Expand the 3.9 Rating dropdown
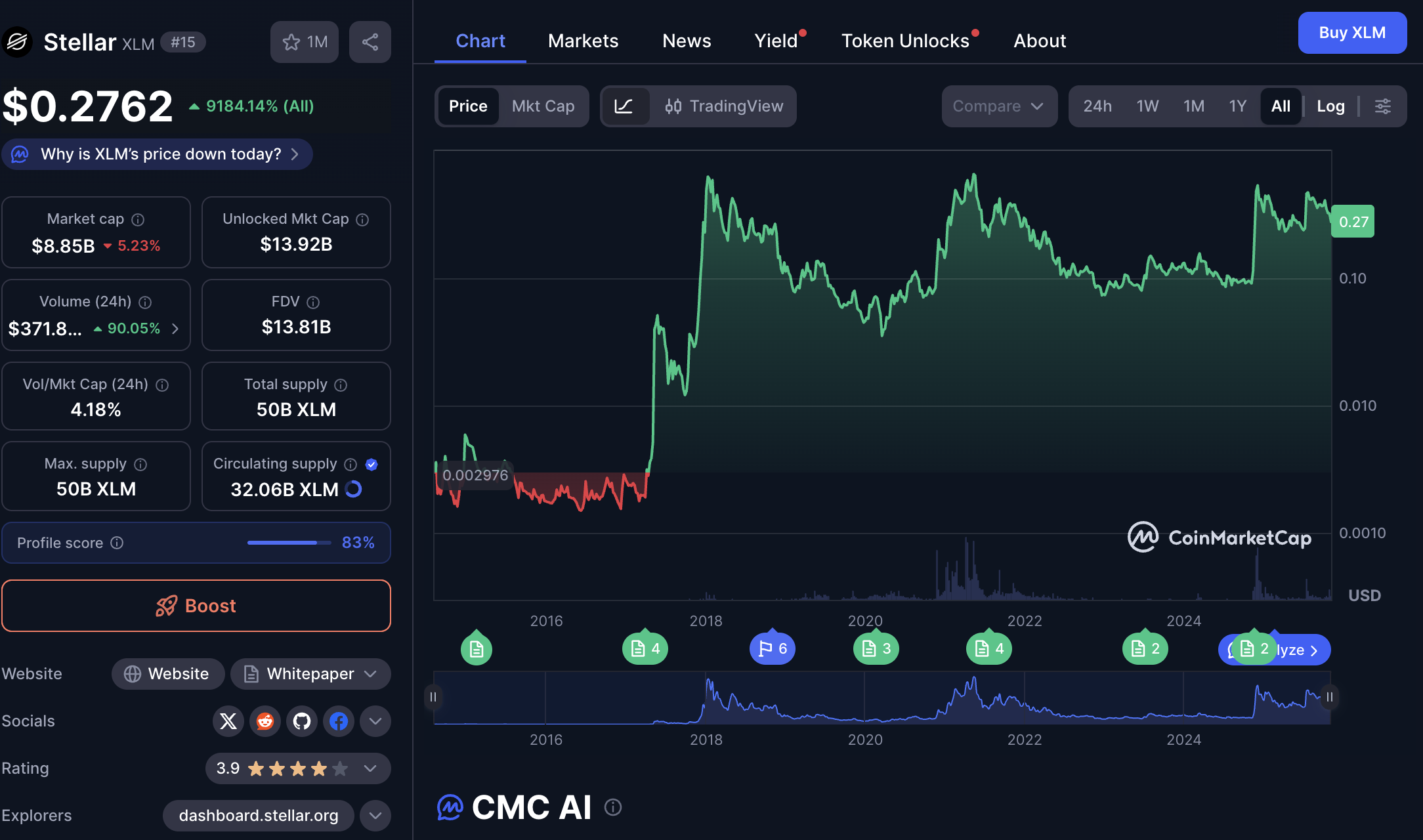1423x840 pixels. point(370,768)
